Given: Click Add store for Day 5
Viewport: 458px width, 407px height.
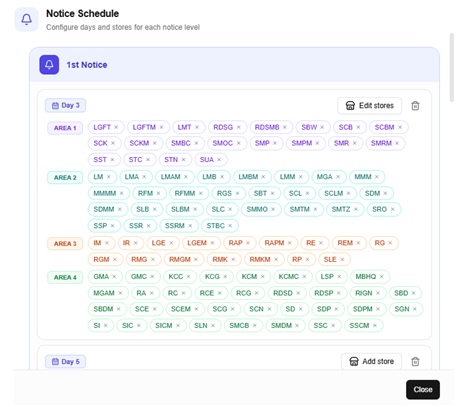Looking at the screenshot, I should click(x=371, y=361).
